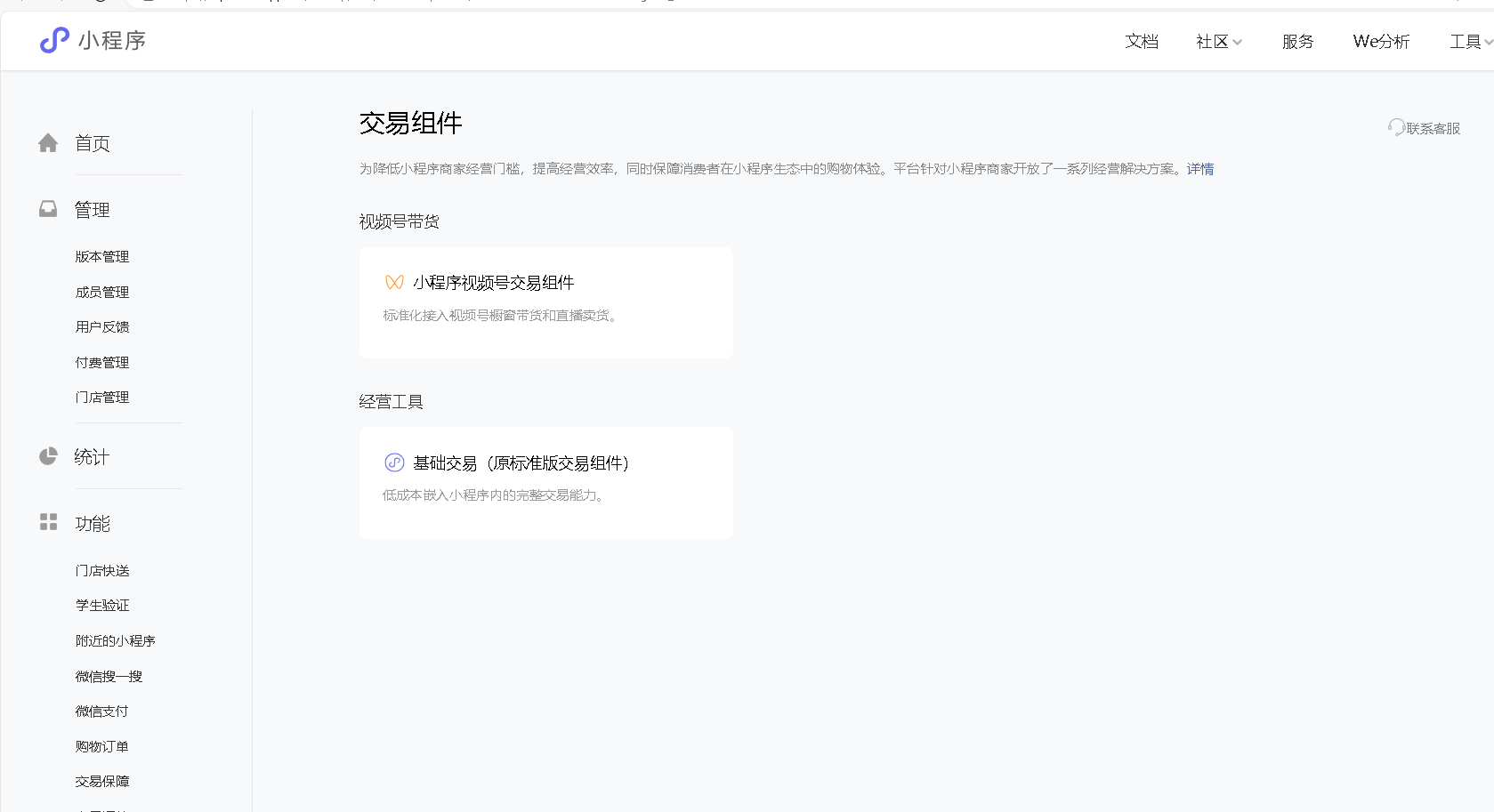The width and height of the screenshot is (1494, 812).
Task: Click the 经营工具 section heading
Action: [392, 401]
